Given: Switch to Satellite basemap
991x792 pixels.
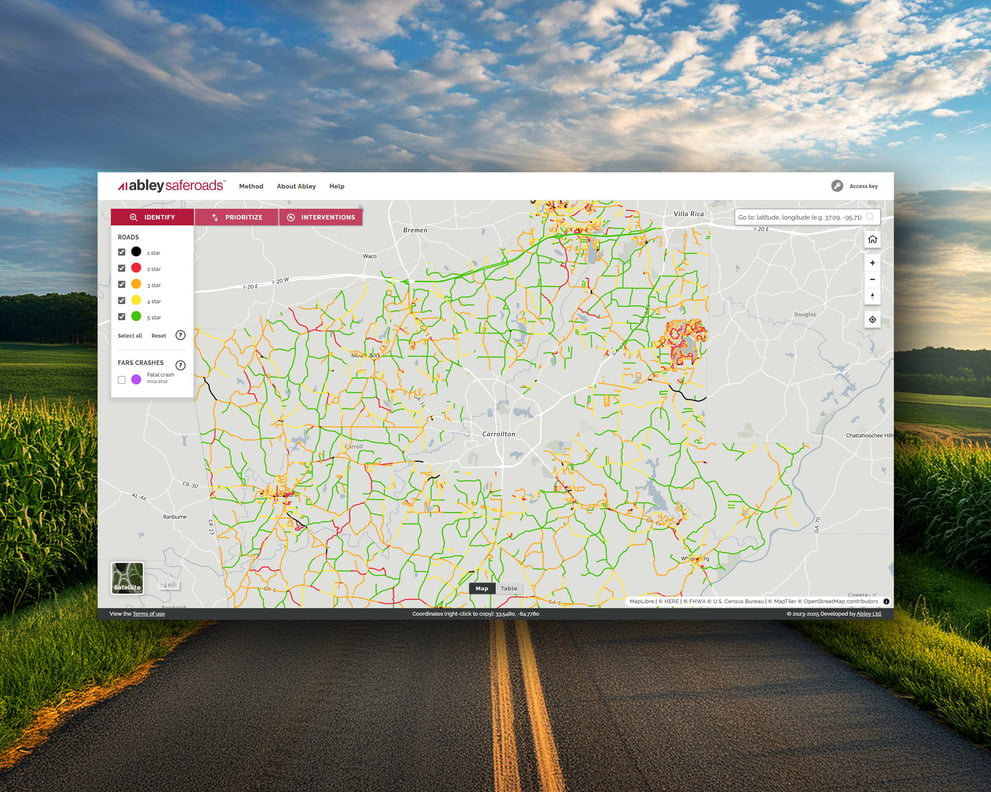Looking at the screenshot, I should (x=126, y=577).
